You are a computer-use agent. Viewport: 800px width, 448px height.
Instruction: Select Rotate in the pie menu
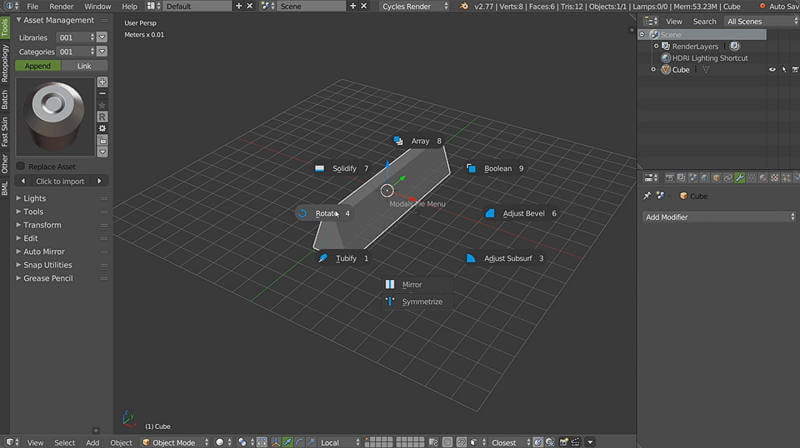323,213
